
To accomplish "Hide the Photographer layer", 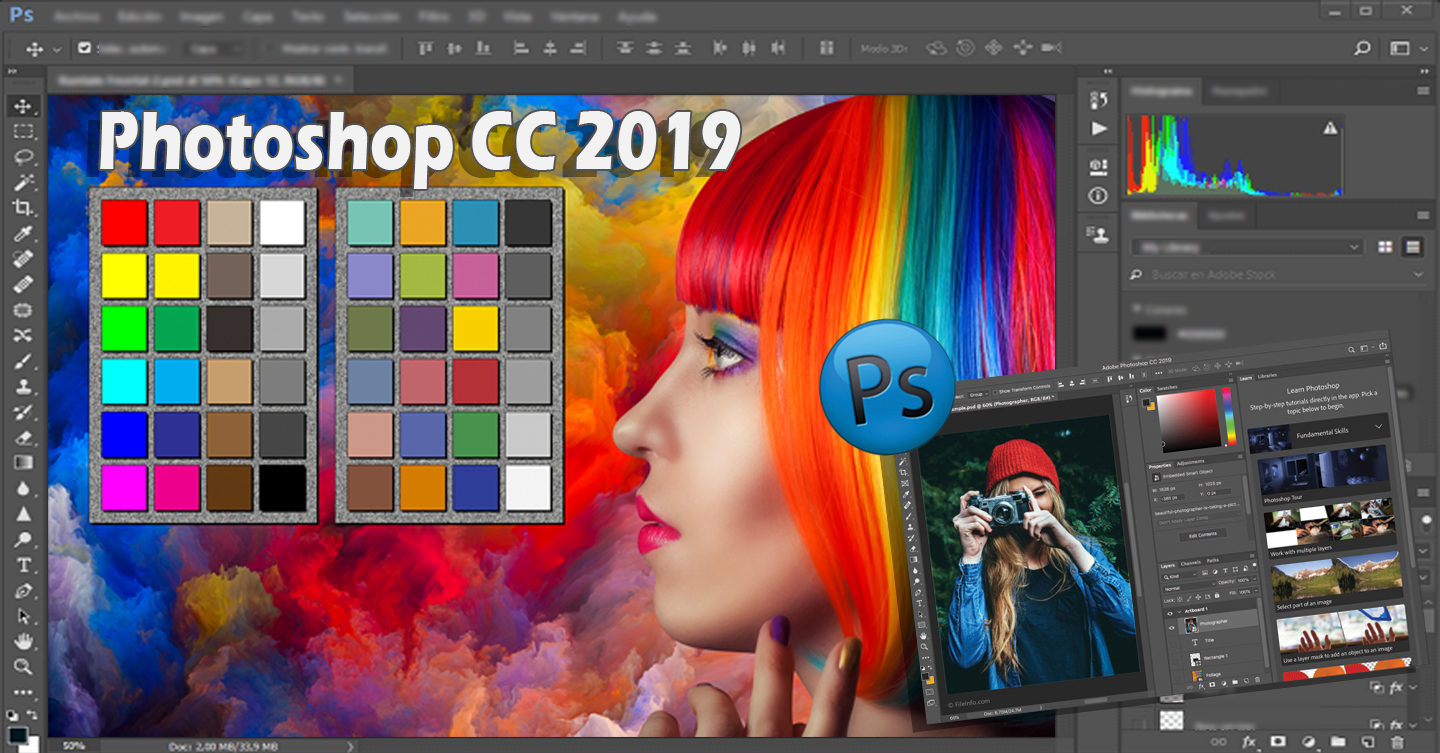I will pos(1172,628).
